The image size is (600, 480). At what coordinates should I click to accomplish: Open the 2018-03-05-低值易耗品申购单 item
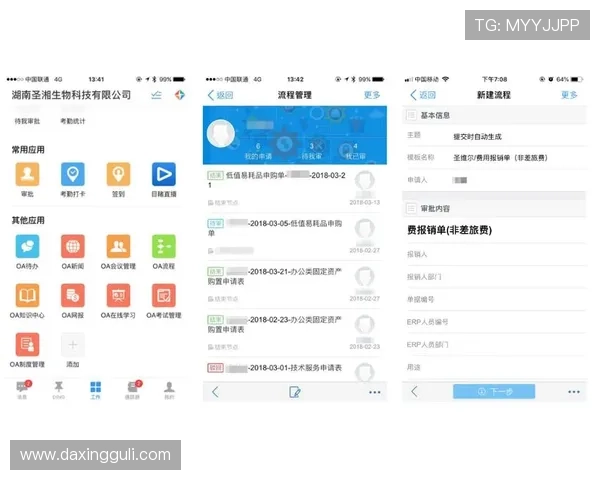294,237
